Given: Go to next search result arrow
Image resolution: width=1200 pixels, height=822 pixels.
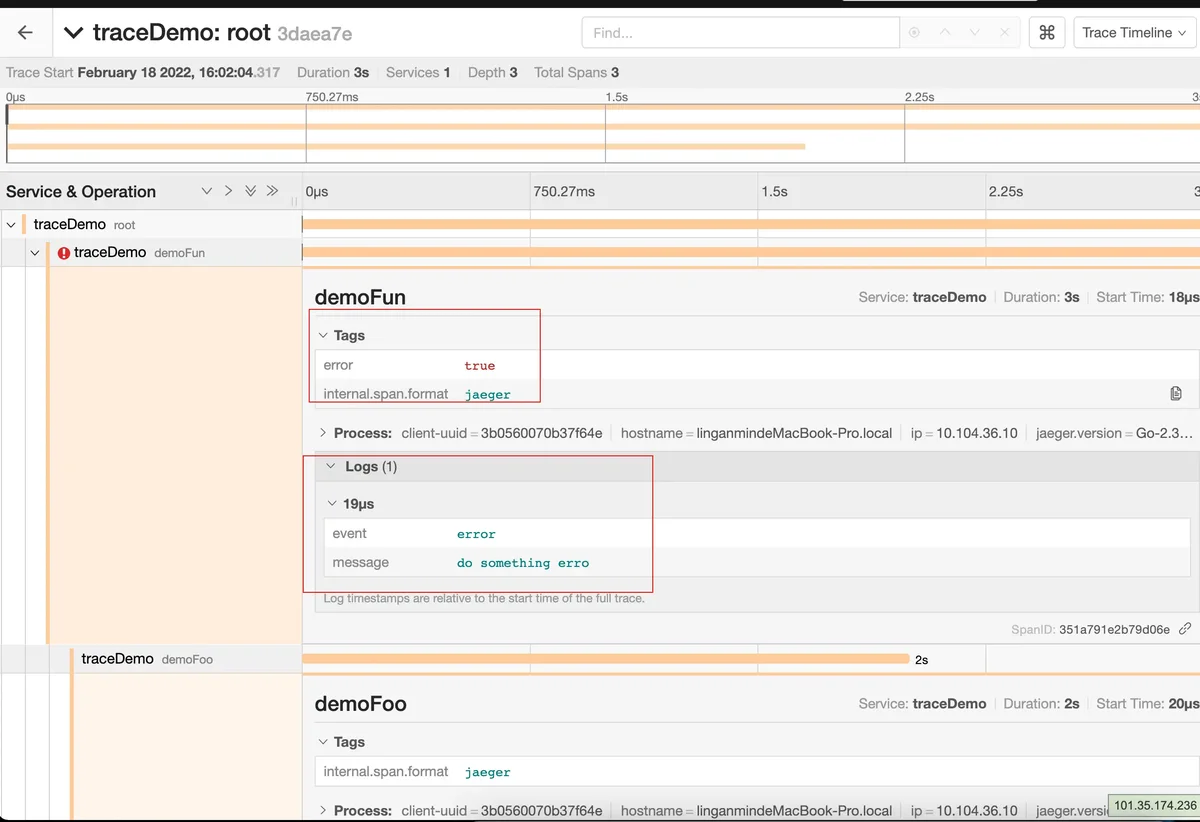Looking at the screenshot, I should point(975,33).
